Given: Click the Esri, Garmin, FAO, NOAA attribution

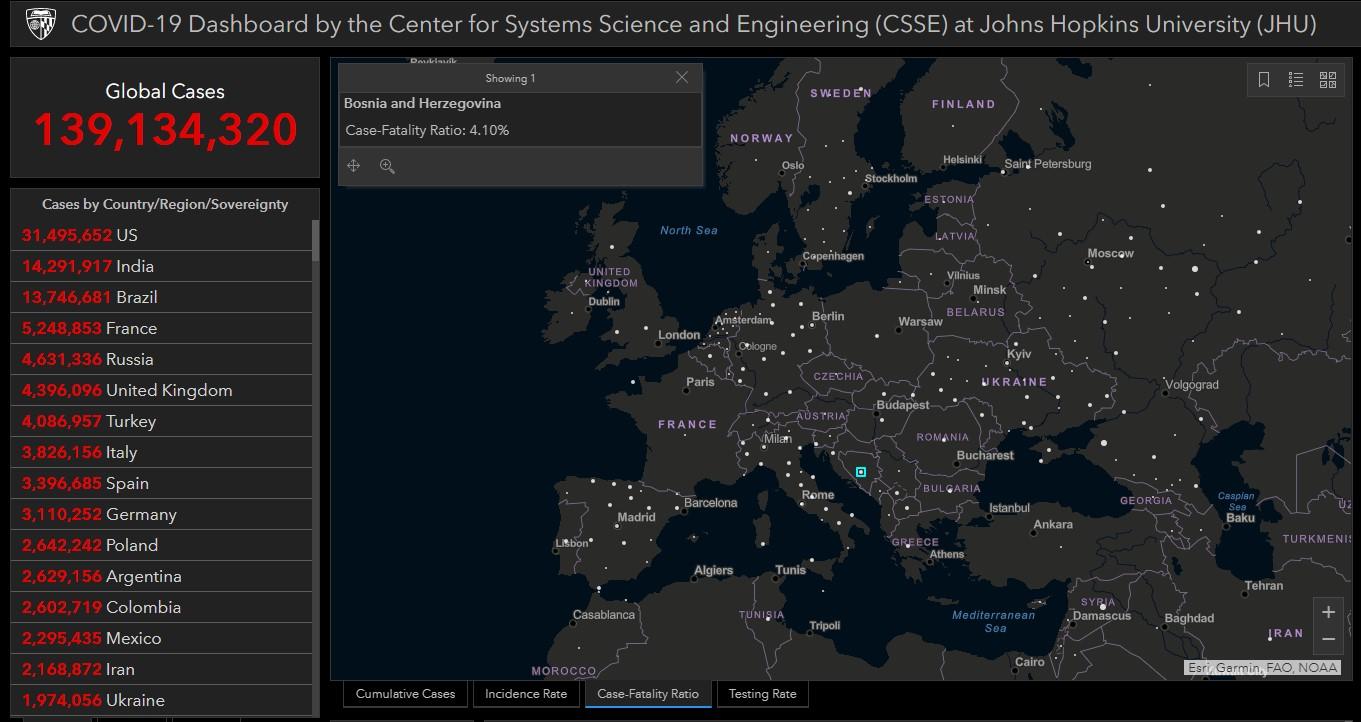Looking at the screenshot, I should [1262, 668].
